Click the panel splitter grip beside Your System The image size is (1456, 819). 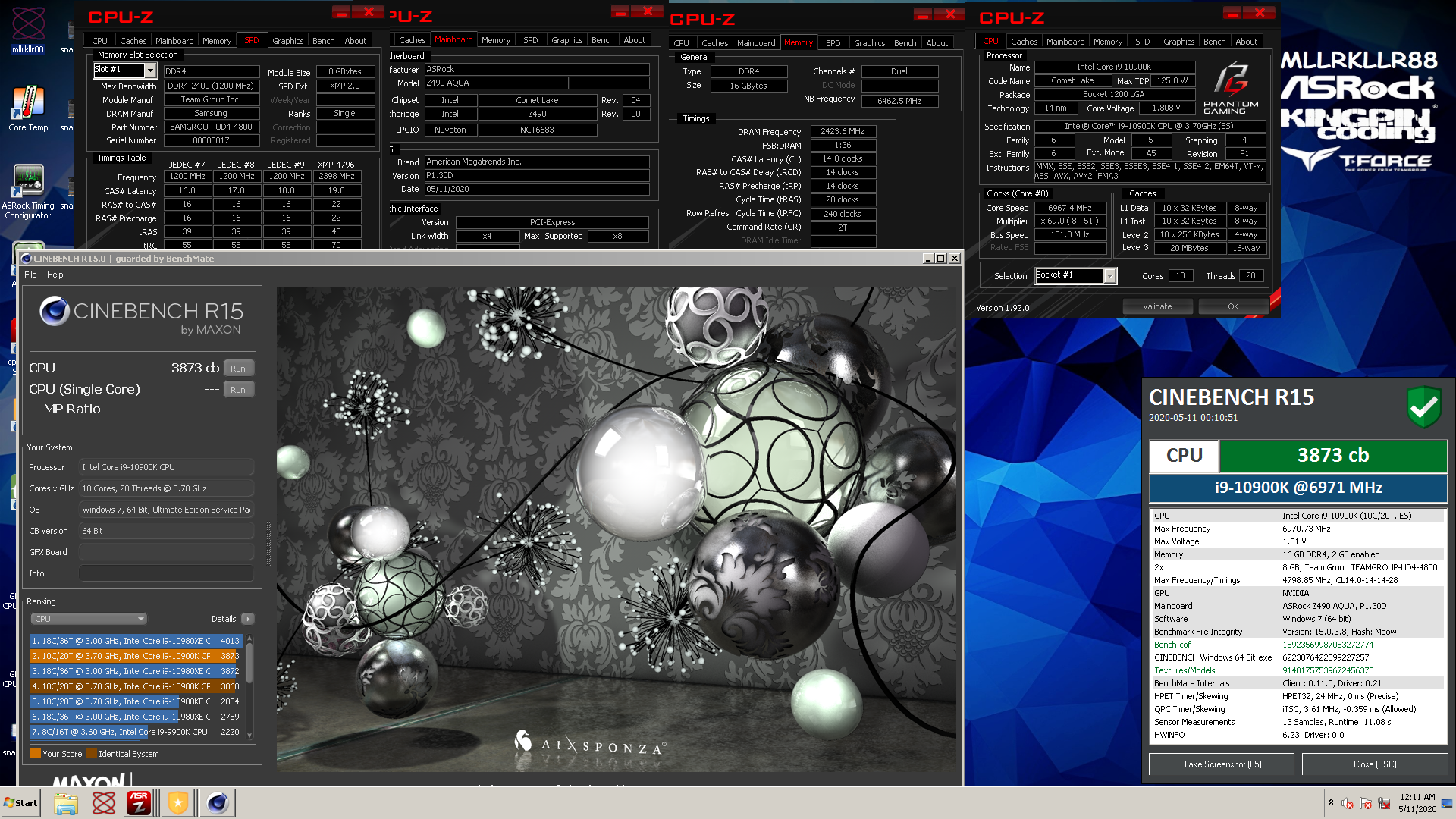[x=268, y=544]
